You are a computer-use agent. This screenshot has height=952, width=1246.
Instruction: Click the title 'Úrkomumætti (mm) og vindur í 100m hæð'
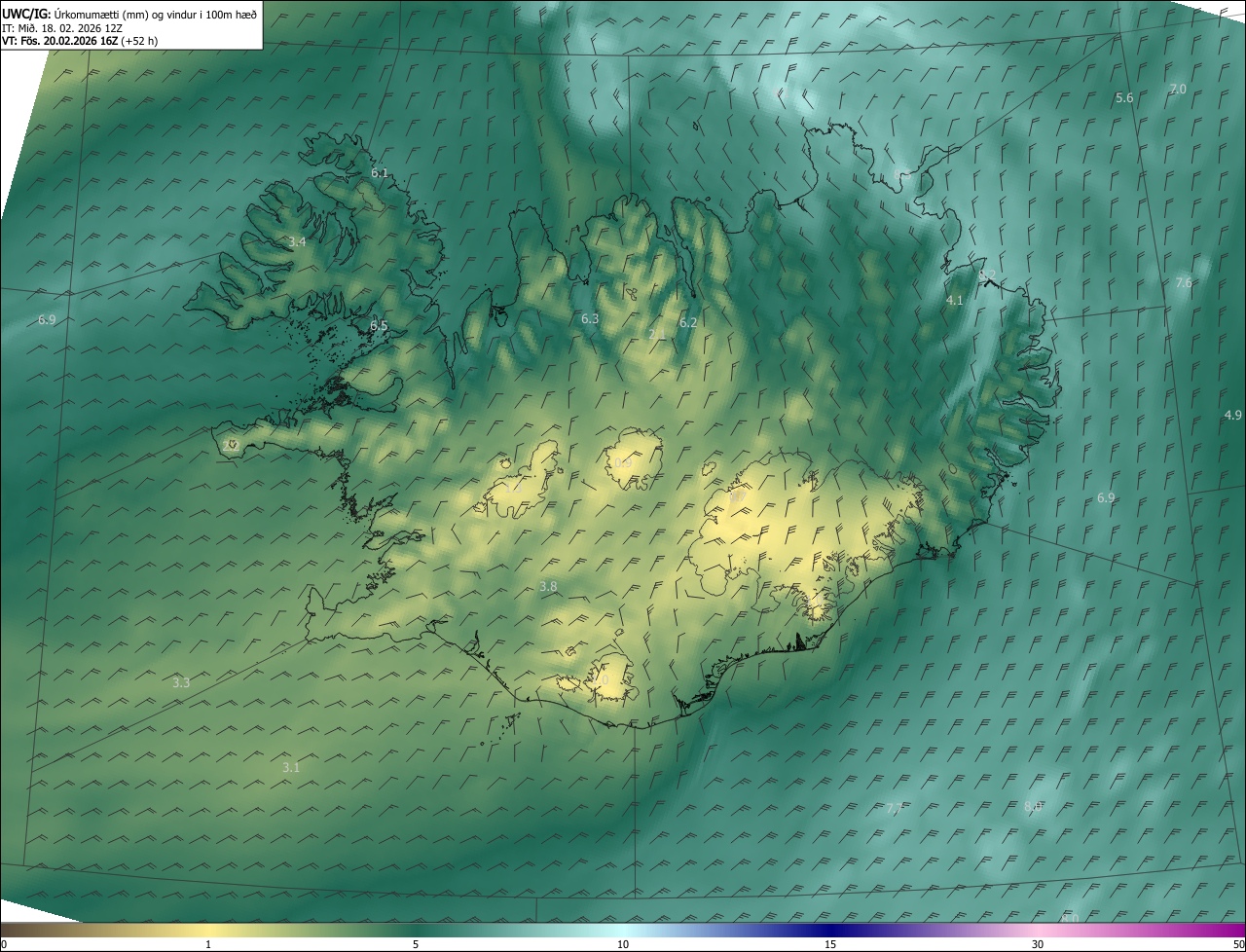pos(156,14)
